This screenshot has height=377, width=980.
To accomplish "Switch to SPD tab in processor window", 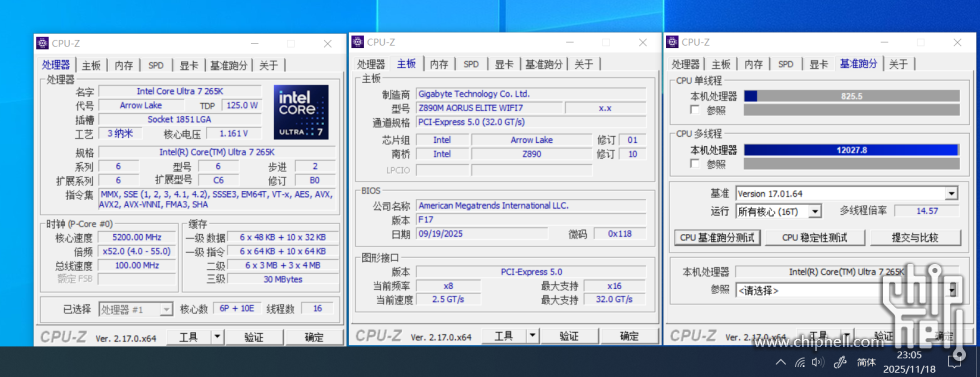I will 156,65.
